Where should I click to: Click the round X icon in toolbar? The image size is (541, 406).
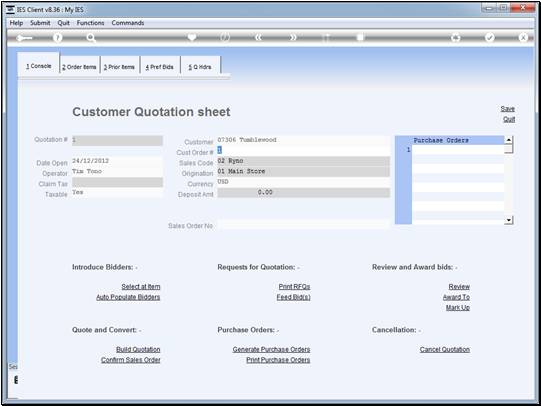[523, 37]
